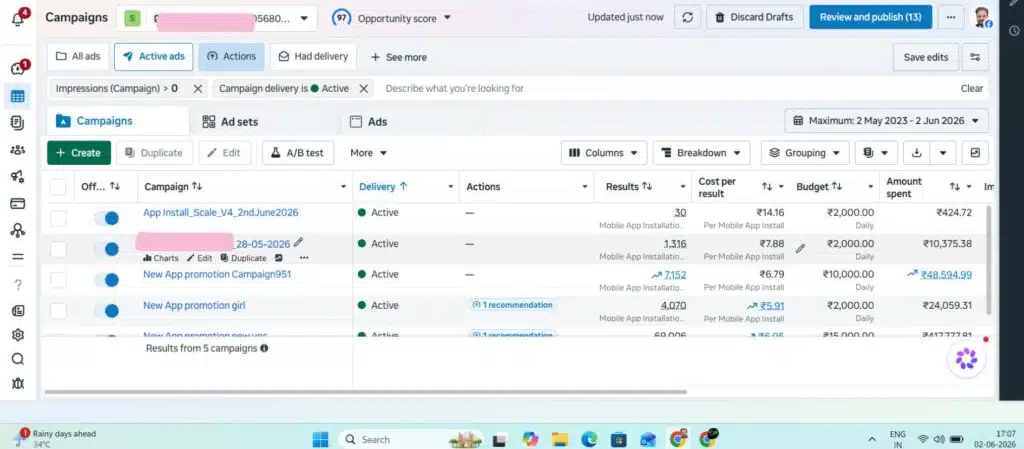
Task: Tick checkbox for New App promotion Campaign951
Action: tap(58, 280)
